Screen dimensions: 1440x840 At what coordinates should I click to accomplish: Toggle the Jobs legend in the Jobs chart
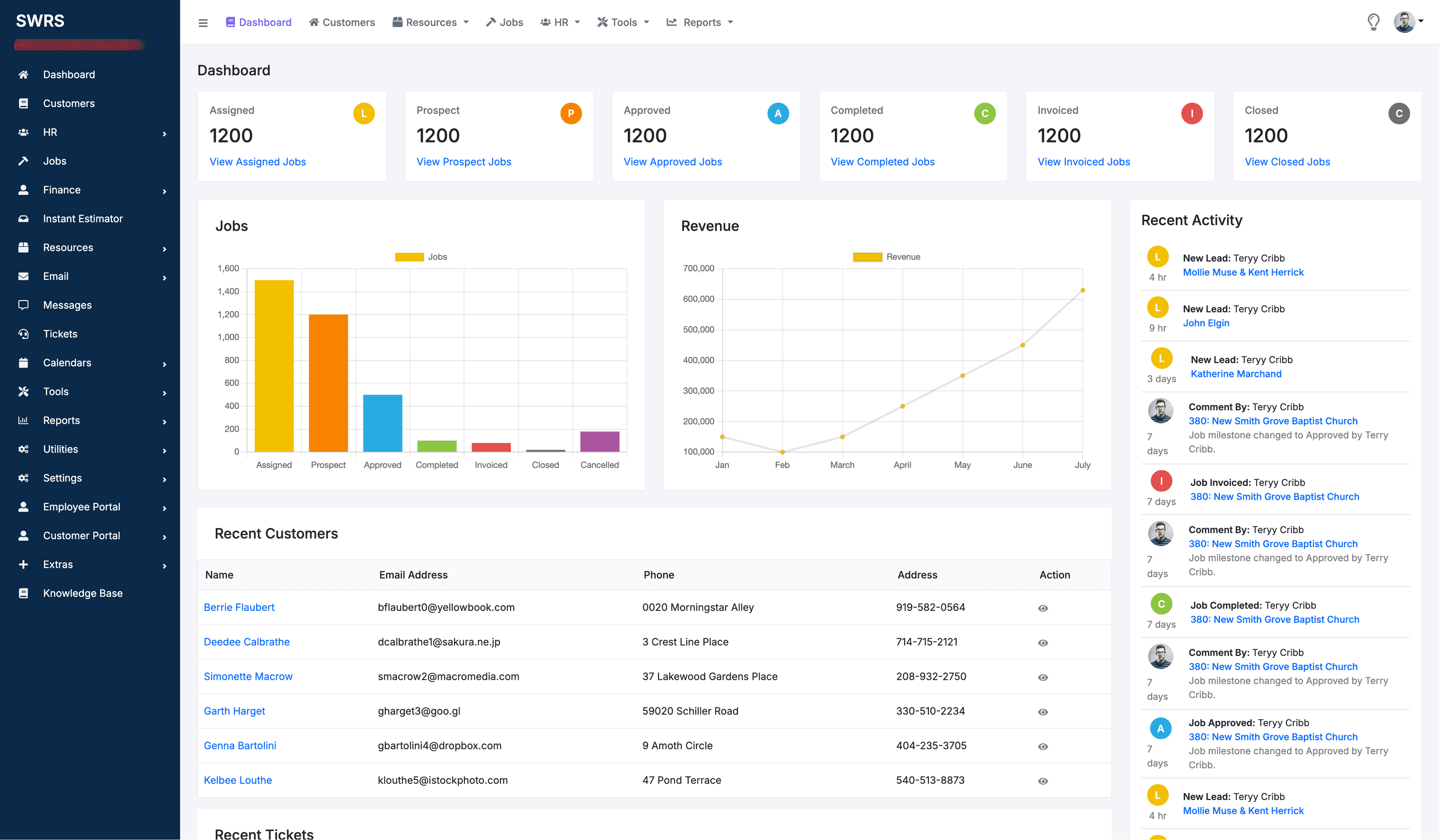tap(422, 256)
